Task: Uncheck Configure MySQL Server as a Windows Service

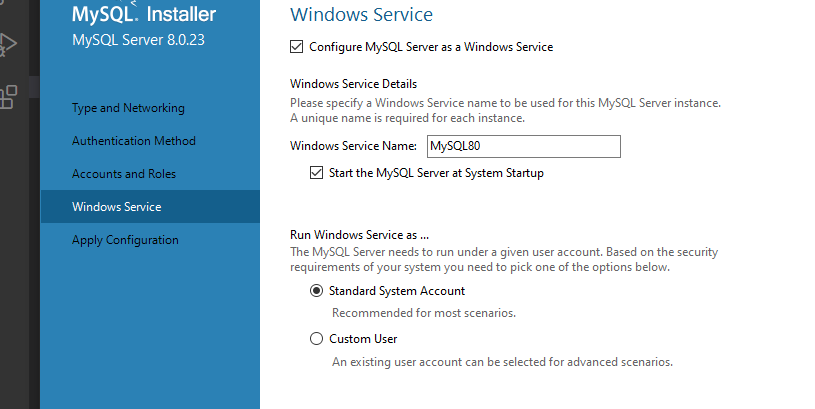Action: click(x=296, y=47)
